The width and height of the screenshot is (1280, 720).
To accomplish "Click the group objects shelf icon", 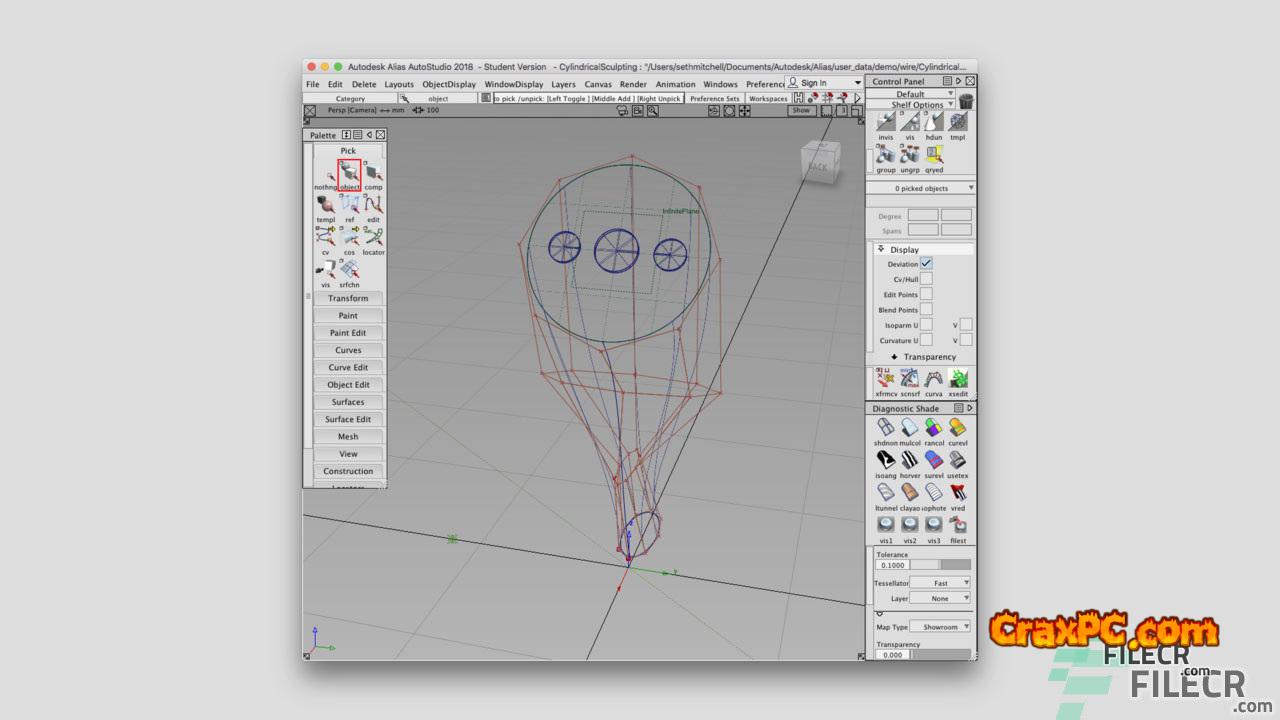I will [x=885, y=155].
